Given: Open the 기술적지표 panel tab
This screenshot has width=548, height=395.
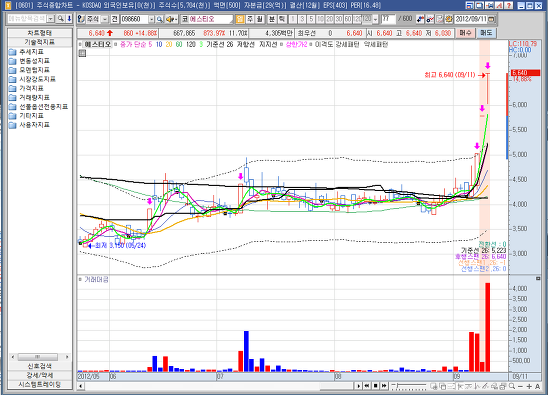Looking at the screenshot, I should 40,42.
